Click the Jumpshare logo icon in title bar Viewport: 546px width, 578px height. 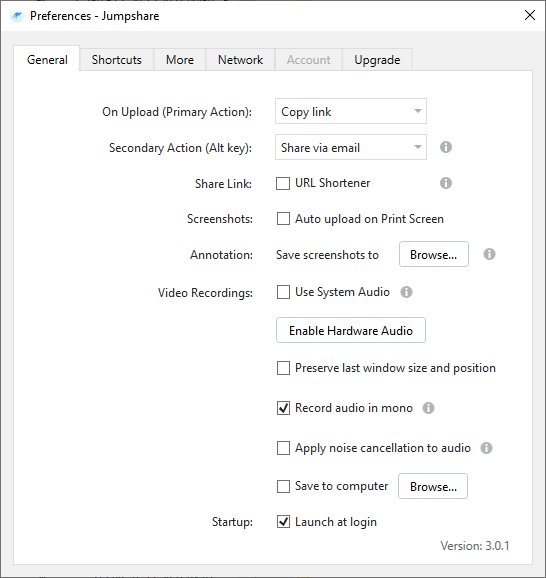coord(17,16)
